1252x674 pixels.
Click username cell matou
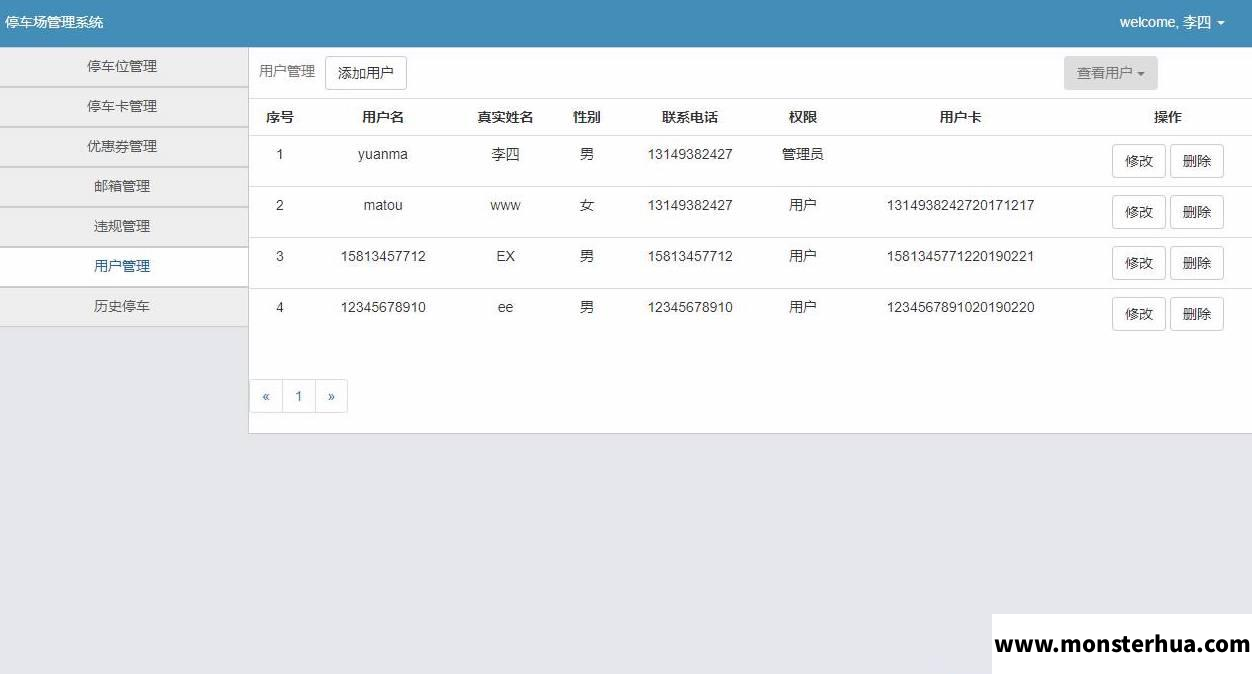pyautogui.click(x=383, y=205)
